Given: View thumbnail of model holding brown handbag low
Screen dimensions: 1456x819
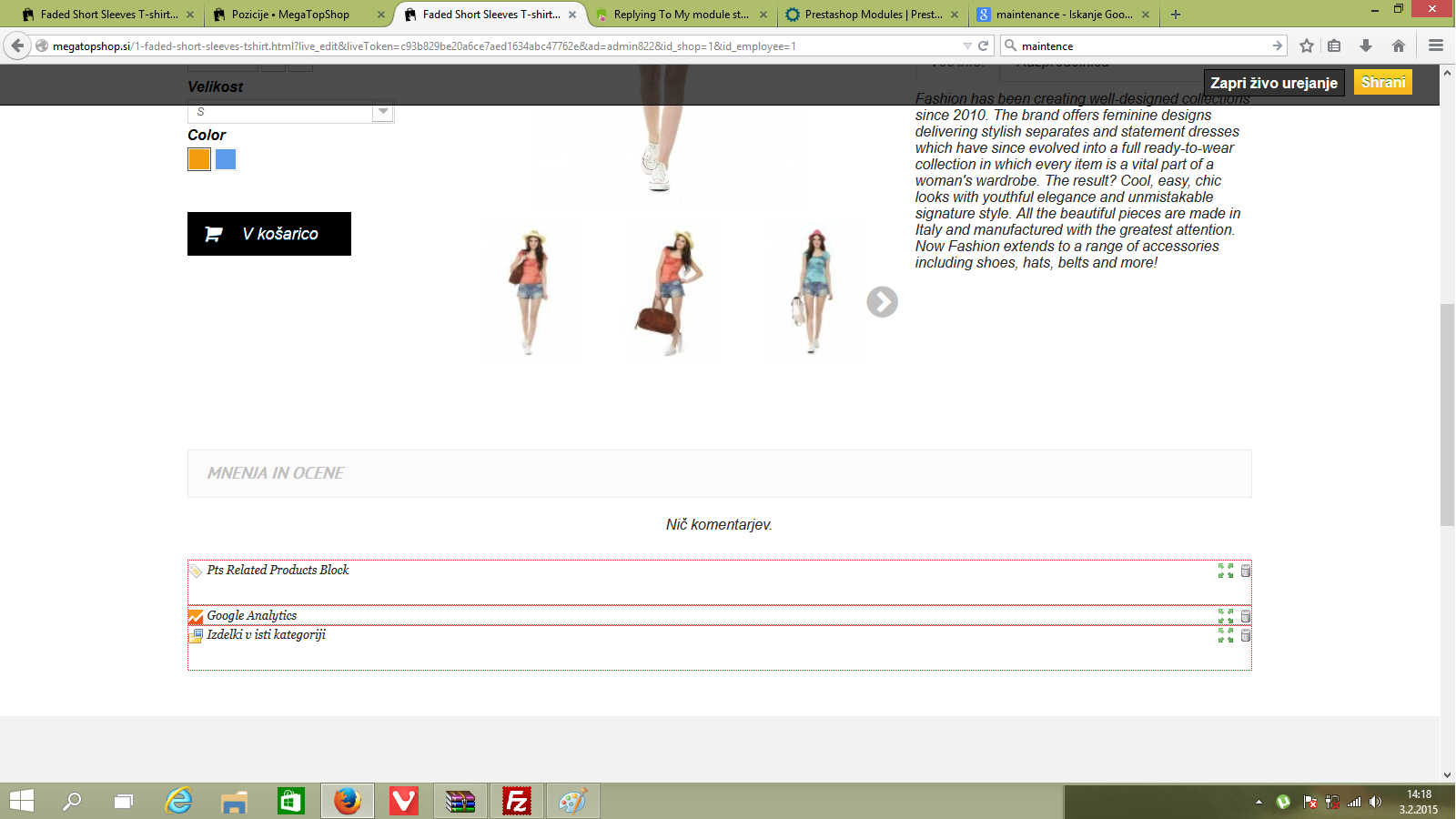Looking at the screenshot, I should (672, 291).
